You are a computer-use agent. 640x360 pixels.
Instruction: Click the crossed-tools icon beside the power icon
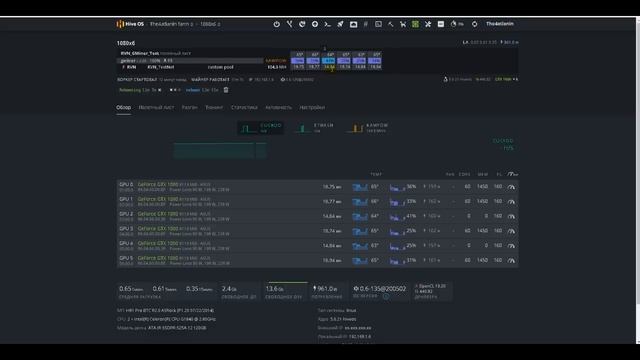289,24
